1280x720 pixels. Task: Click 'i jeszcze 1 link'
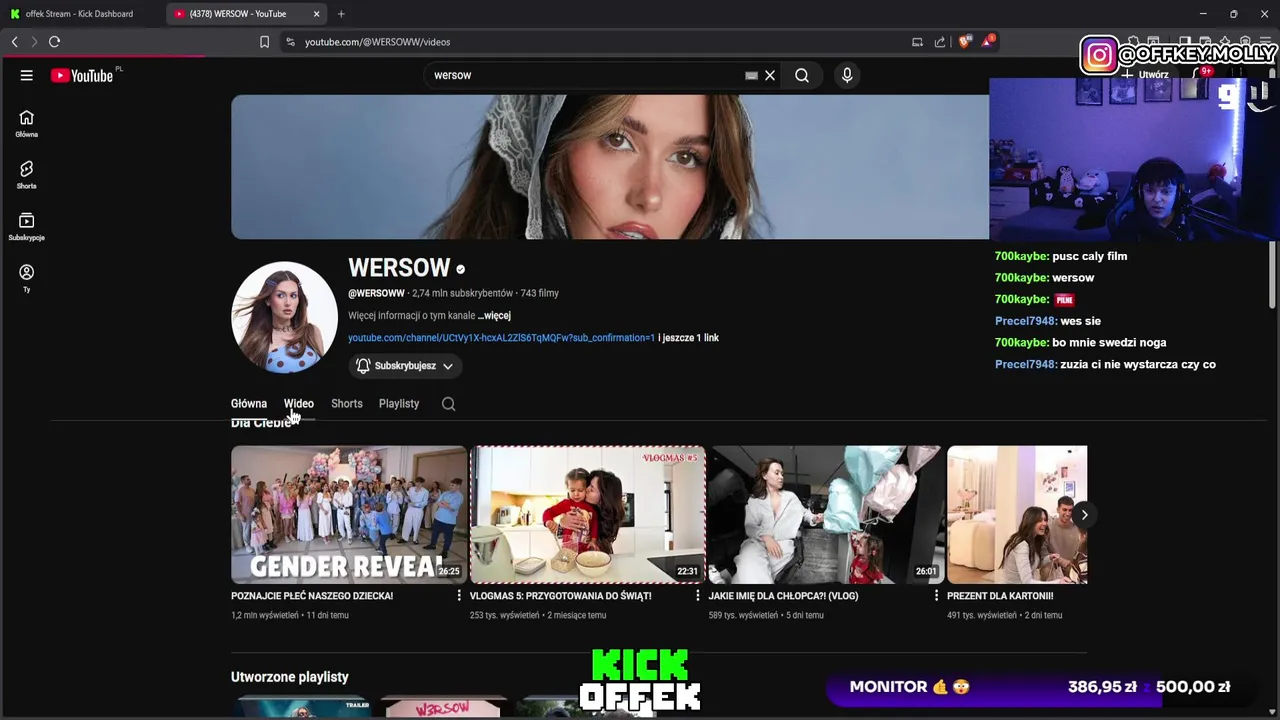pos(689,338)
